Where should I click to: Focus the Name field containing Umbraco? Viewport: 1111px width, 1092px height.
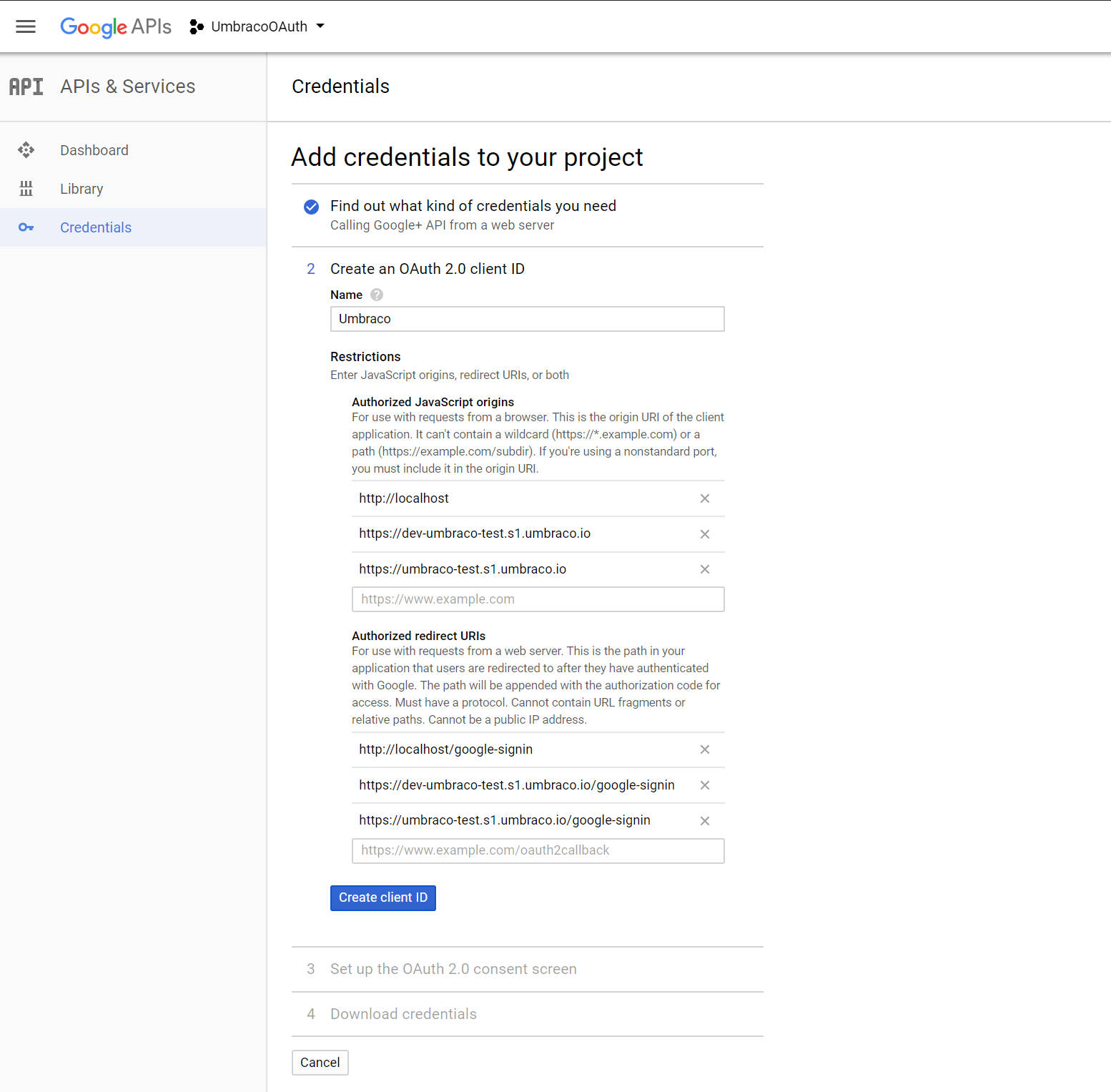pyautogui.click(x=528, y=319)
